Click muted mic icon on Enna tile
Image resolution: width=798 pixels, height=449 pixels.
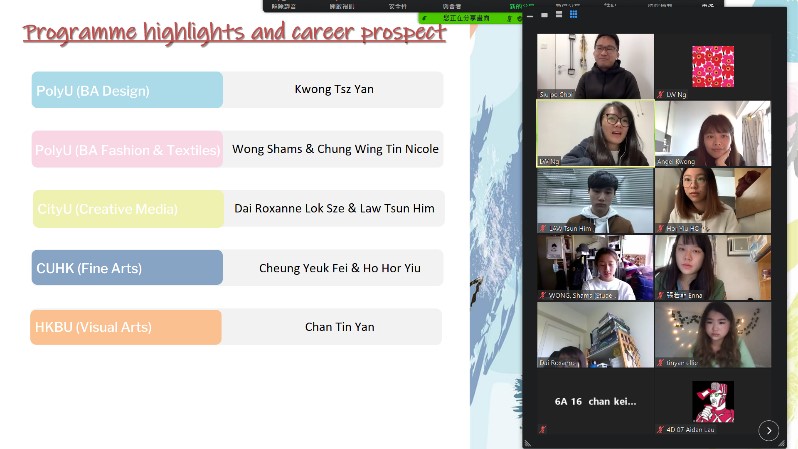click(661, 295)
